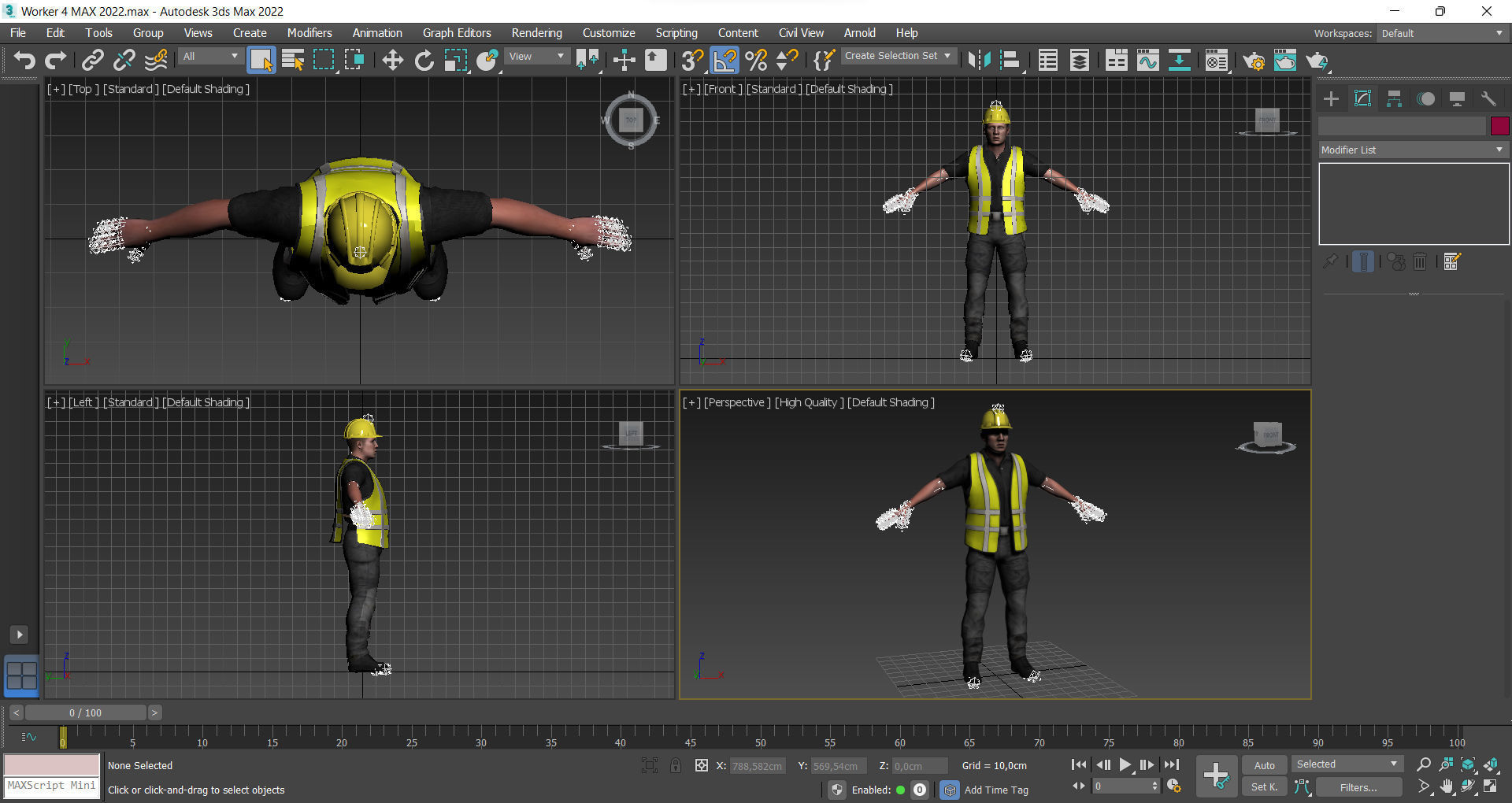Activate Select and Uniform Scale tool
This screenshot has height=803, width=1512.
[x=455, y=60]
